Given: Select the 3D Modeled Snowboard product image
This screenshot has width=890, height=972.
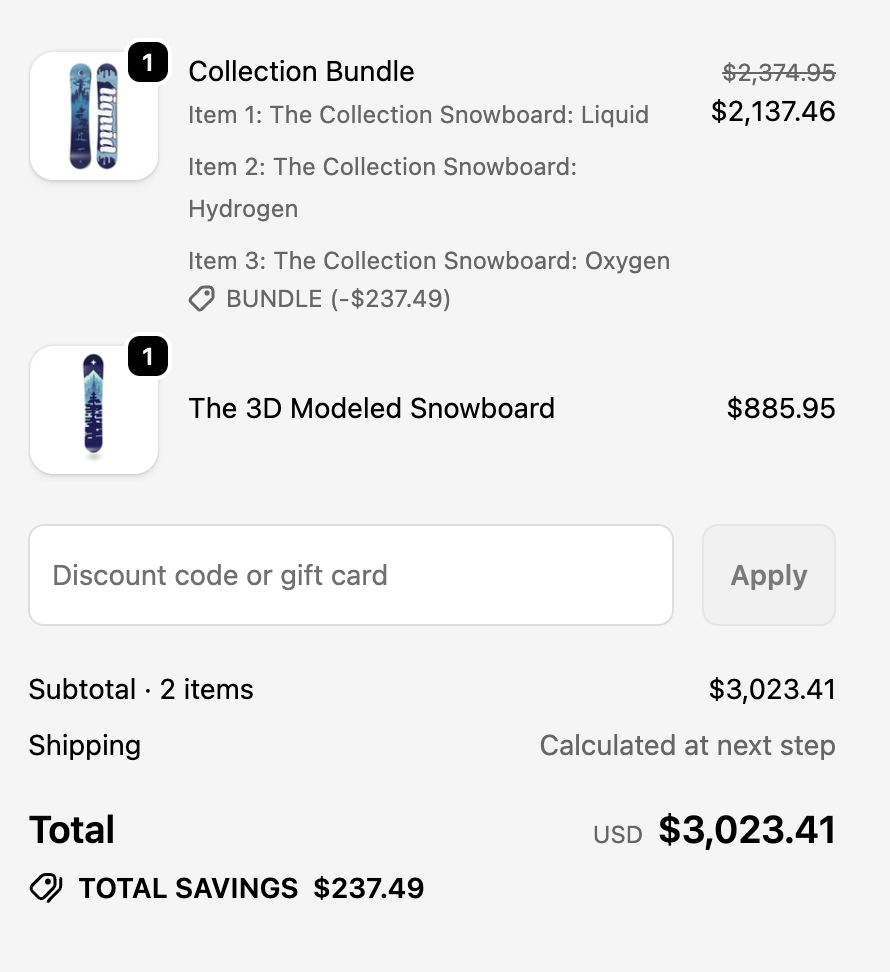Looking at the screenshot, I should pos(93,409).
